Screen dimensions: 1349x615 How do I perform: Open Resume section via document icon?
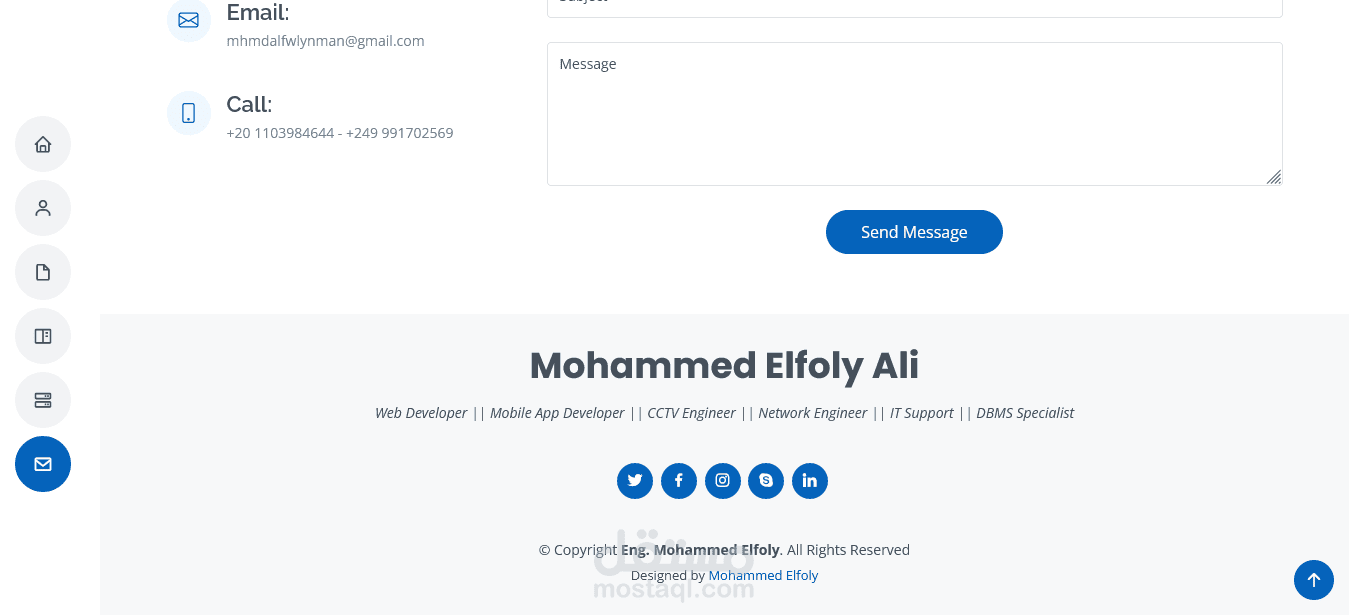click(x=43, y=272)
